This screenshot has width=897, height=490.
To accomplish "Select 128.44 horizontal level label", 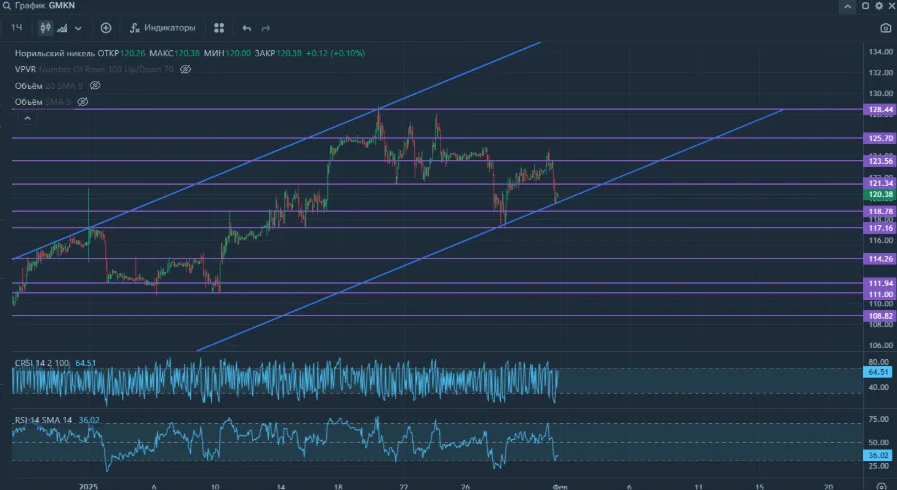I will [x=880, y=109].
